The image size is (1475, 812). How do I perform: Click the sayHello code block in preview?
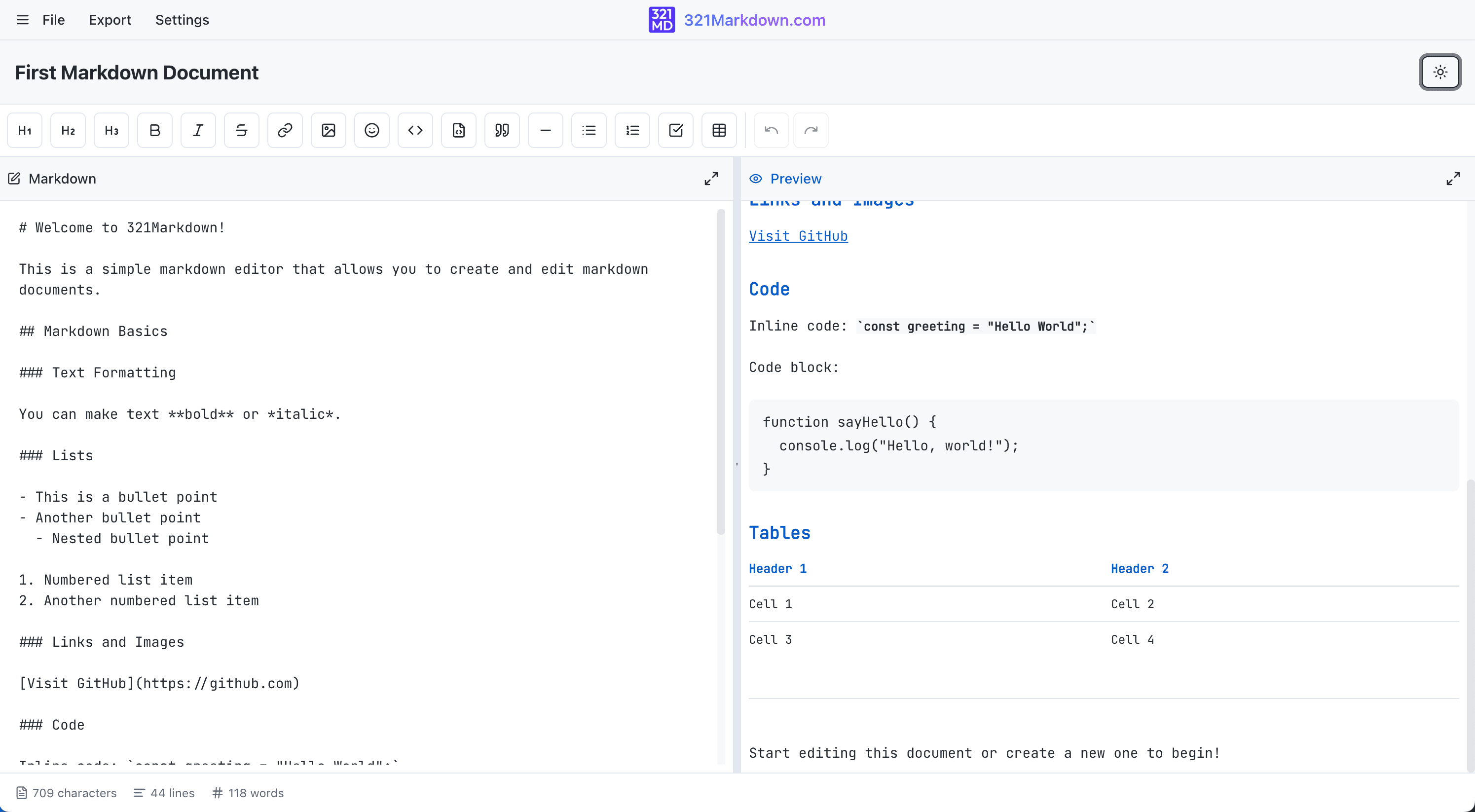(1104, 445)
